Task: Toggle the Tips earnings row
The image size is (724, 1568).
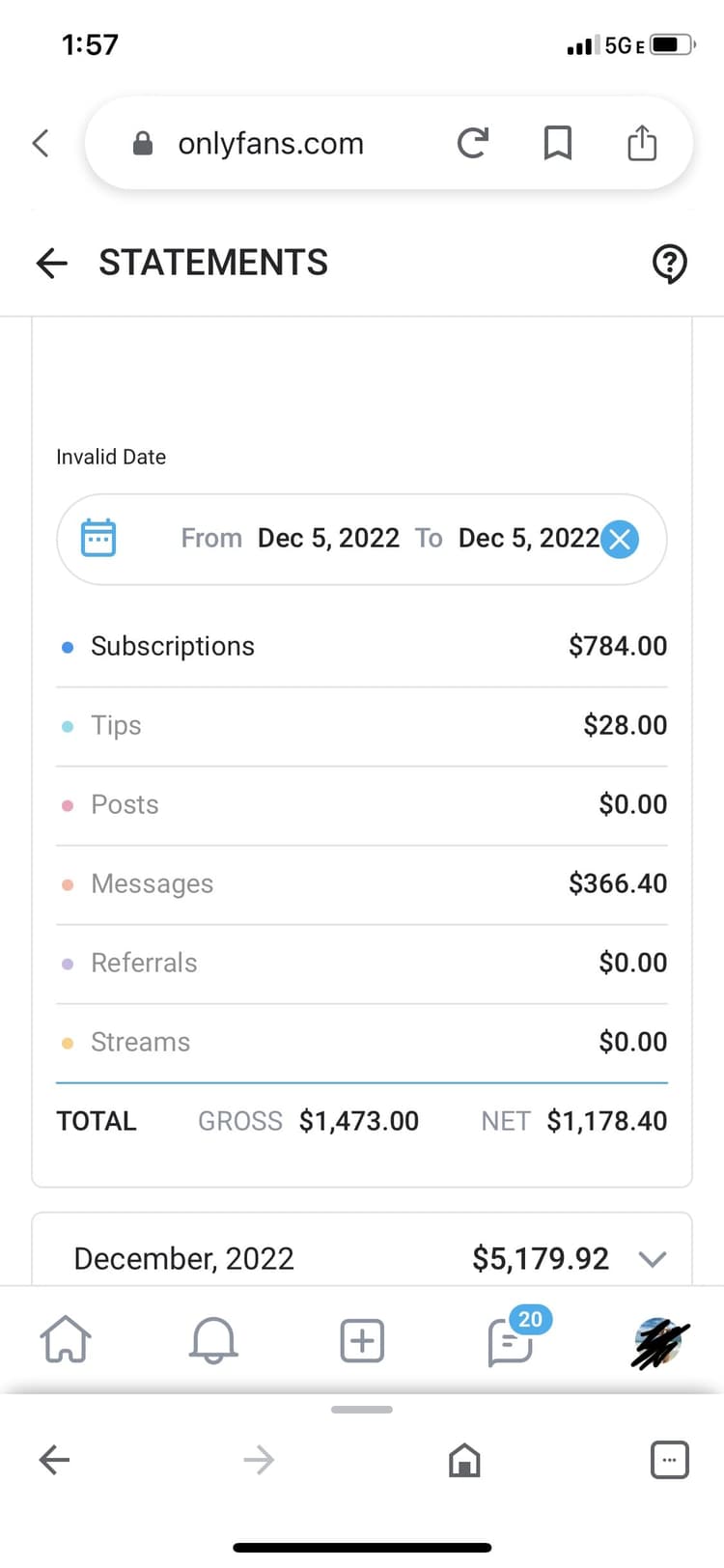Action: (x=362, y=725)
